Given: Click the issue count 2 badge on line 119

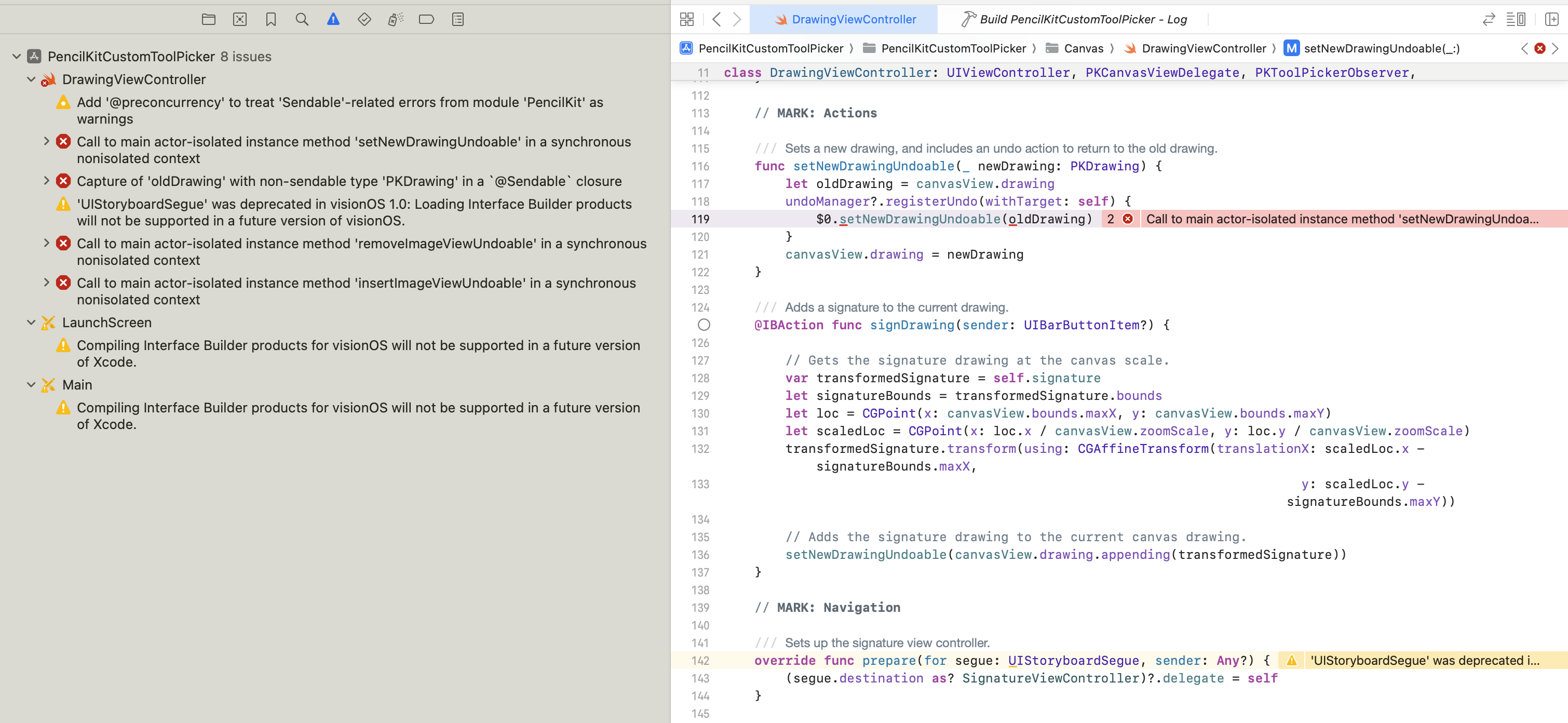Looking at the screenshot, I should [1111, 219].
